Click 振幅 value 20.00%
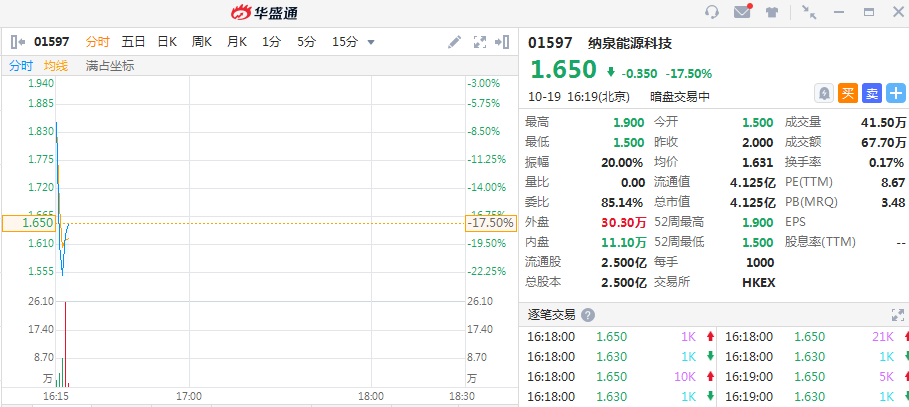This screenshot has width=909, height=407. tap(622, 162)
